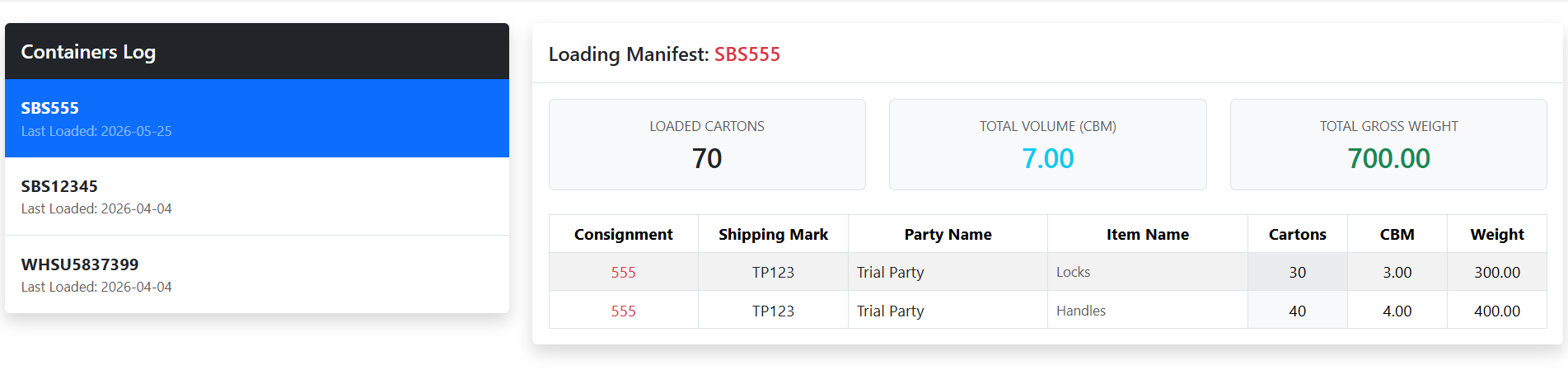Click the Containers Log panel header
The image size is (1568, 379).
point(257,51)
